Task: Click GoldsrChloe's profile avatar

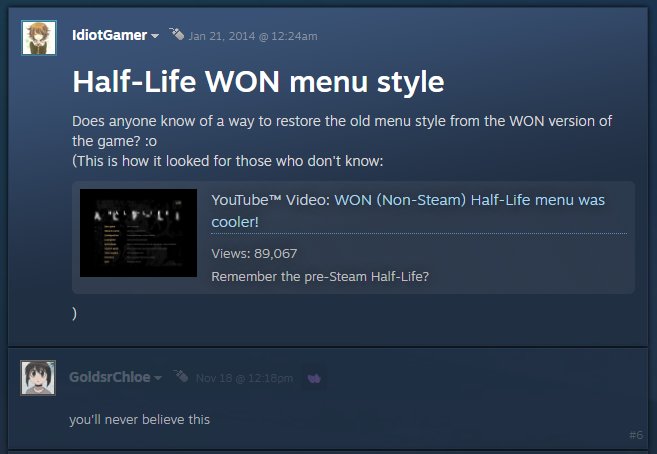Action: [x=38, y=378]
